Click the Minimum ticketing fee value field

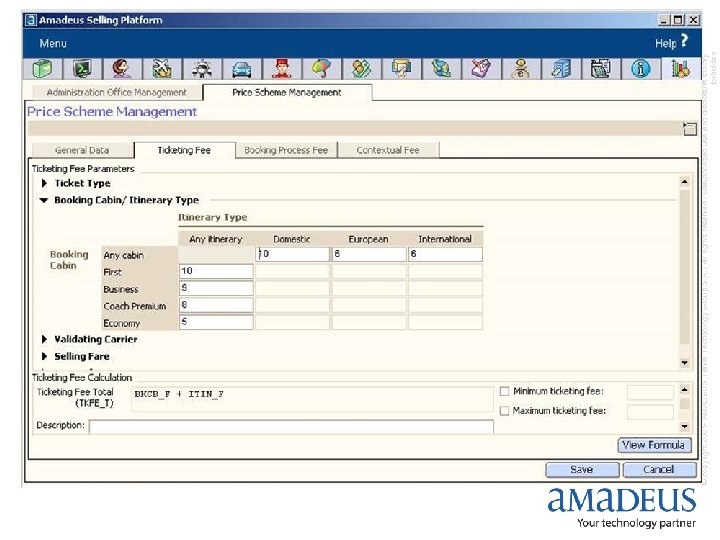click(650, 392)
